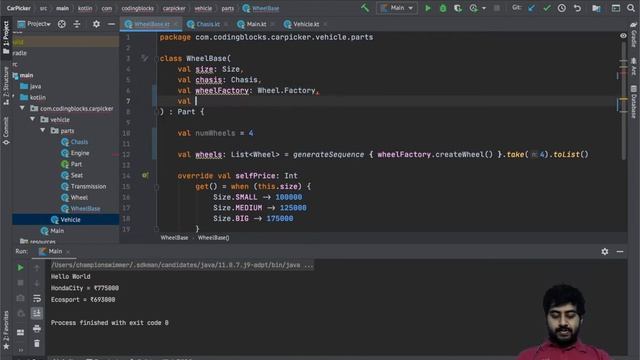Open Run panel settings gear
This screenshot has width=640, height=360.
point(604,251)
